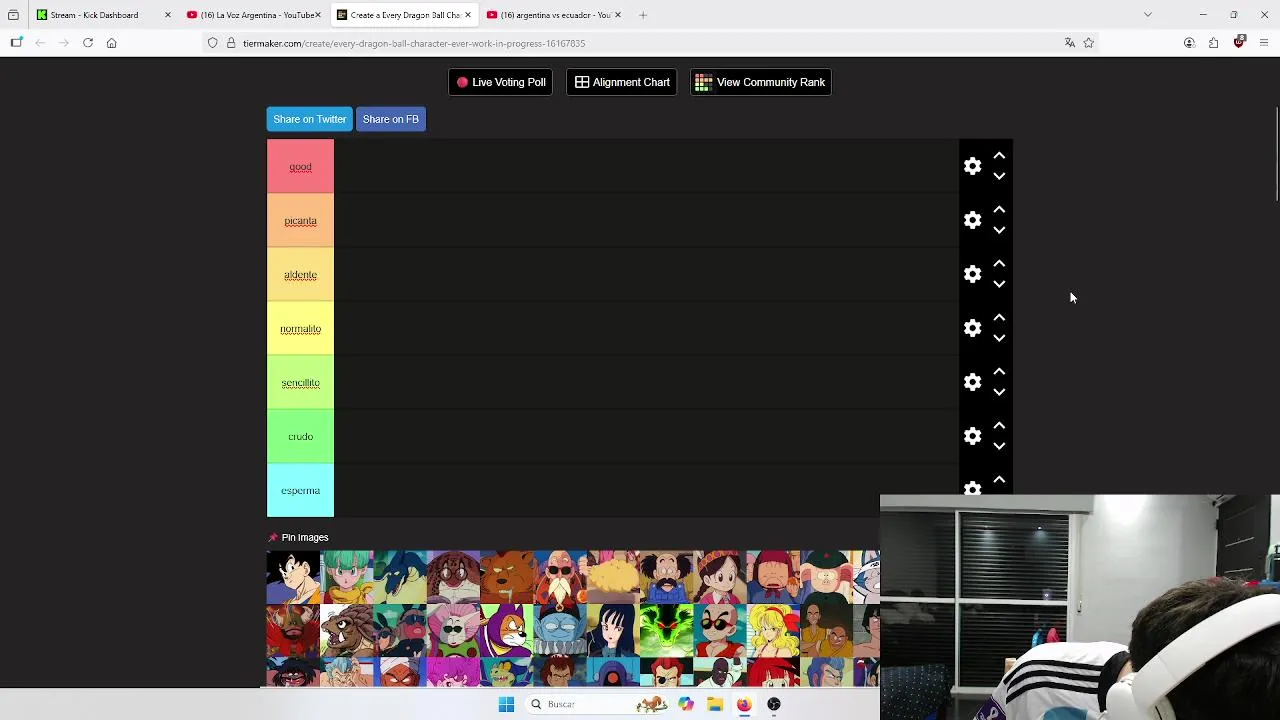Screen dimensions: 1280x720
Task: Open settings gear for the picanta tier
Action: [972, 220]
